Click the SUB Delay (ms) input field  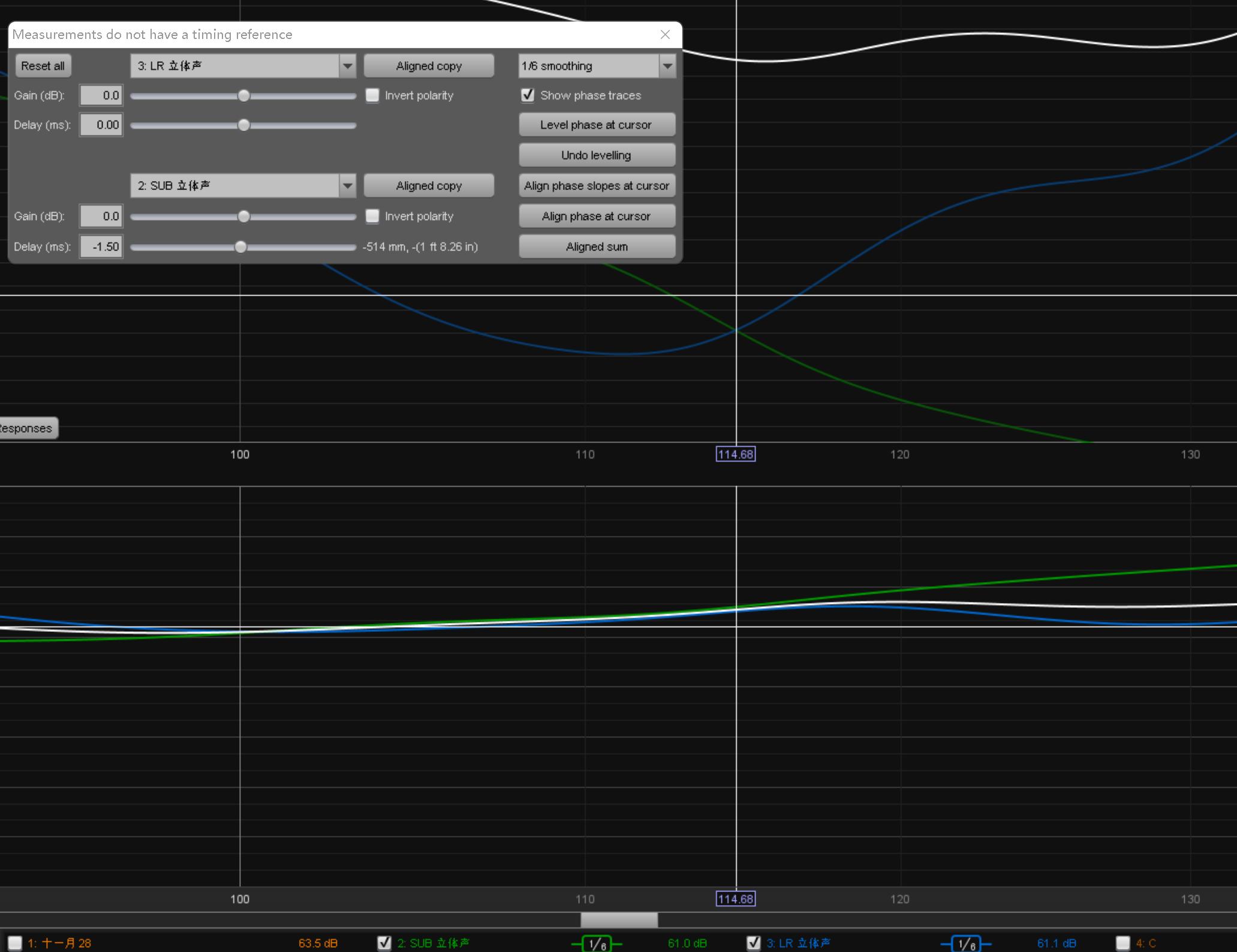(101, 247)
